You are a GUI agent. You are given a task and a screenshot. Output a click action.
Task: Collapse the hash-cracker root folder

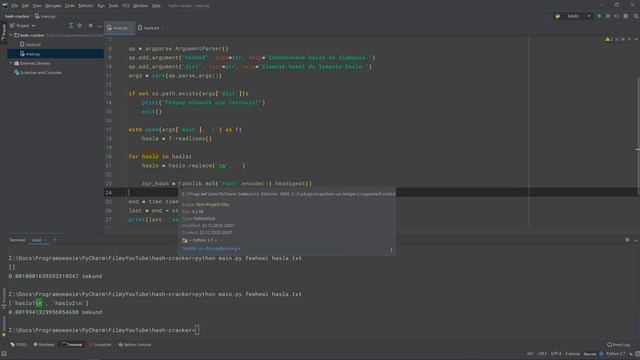coord(11,36)
